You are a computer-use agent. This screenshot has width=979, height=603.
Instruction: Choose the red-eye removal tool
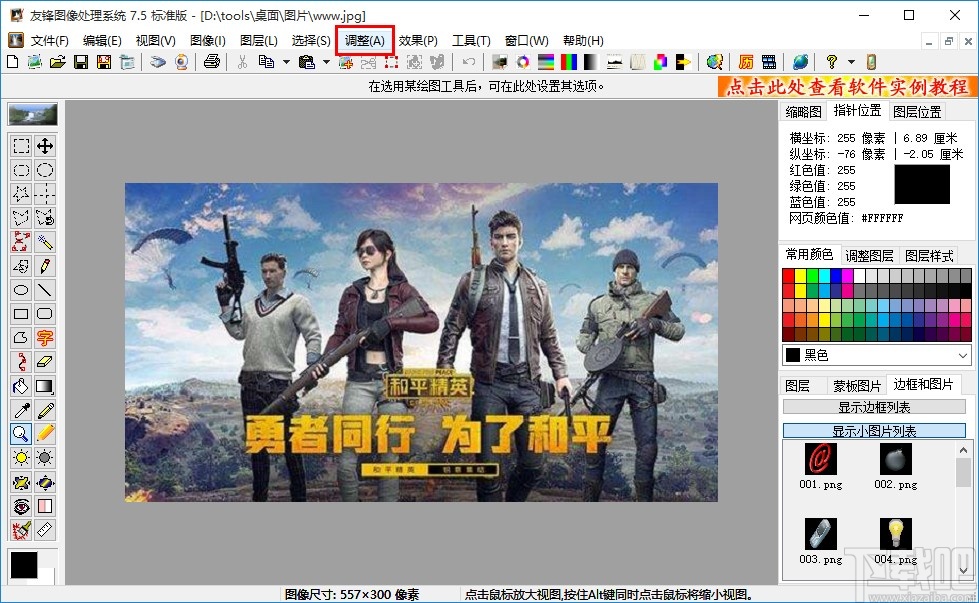pos(21,506)
